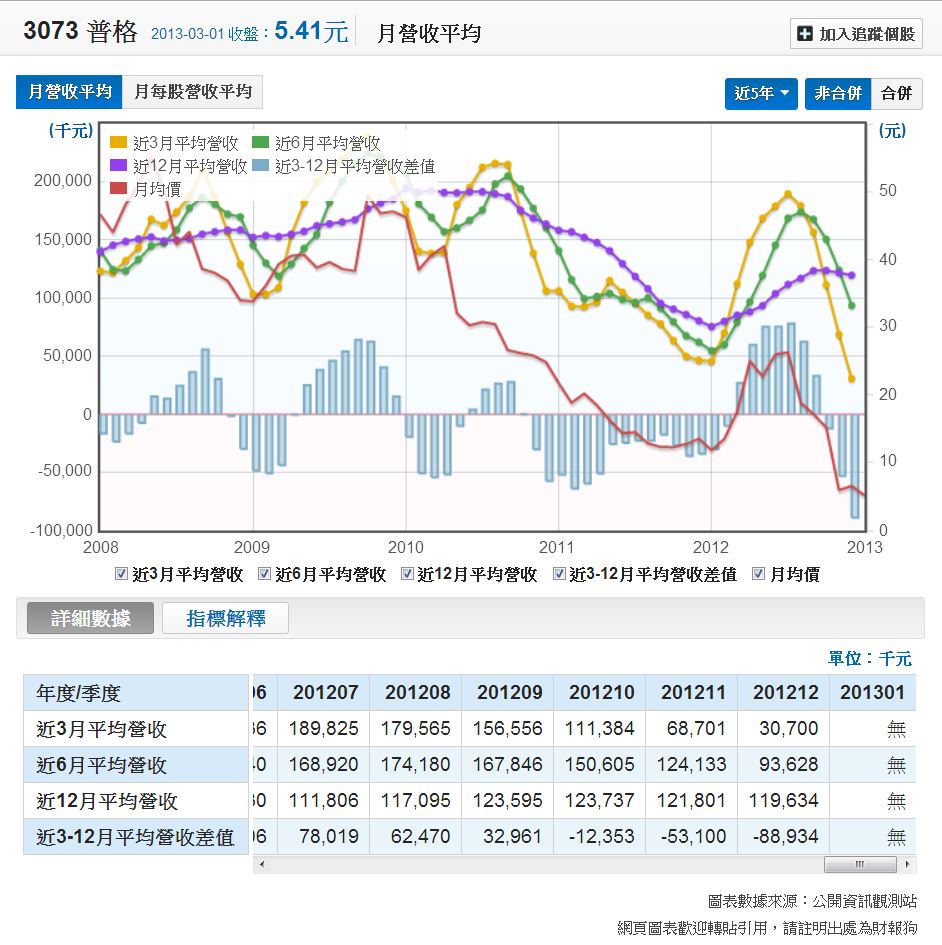Viewport: 942px width, 945px height.
Task: Click the 201208 column header
Action: 418,692
